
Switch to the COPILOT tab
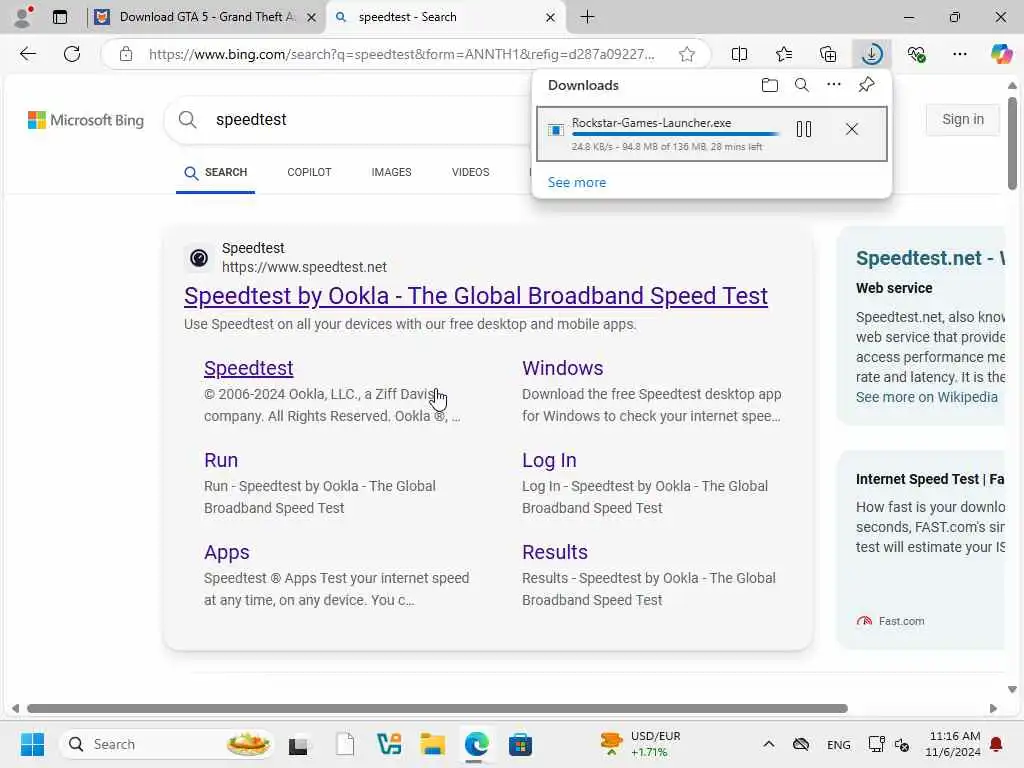tap(309, 172)
